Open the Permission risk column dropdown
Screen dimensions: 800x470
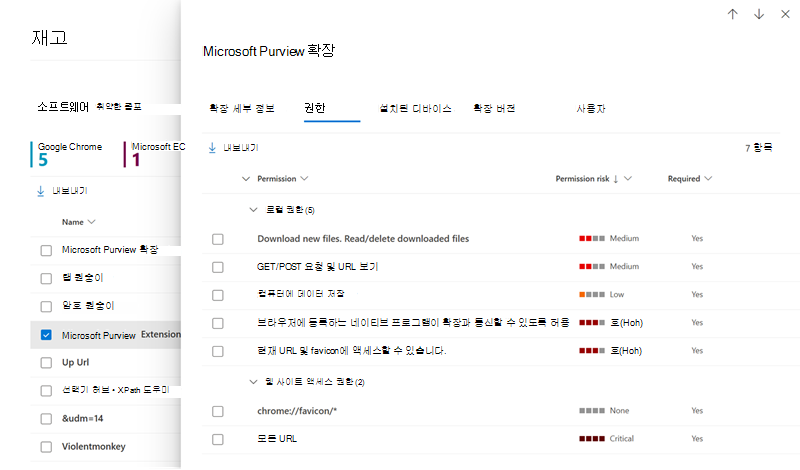[x=628, y=179]
